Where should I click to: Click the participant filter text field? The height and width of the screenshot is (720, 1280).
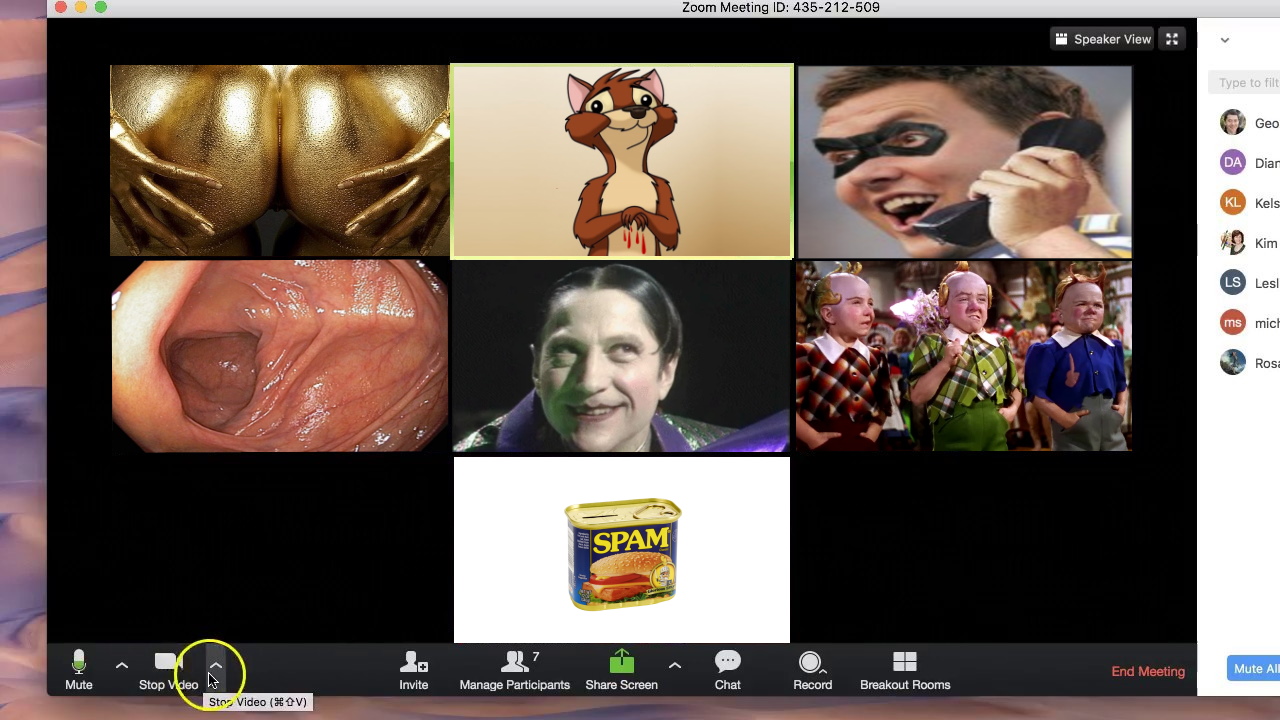(x=1247, y=83)
